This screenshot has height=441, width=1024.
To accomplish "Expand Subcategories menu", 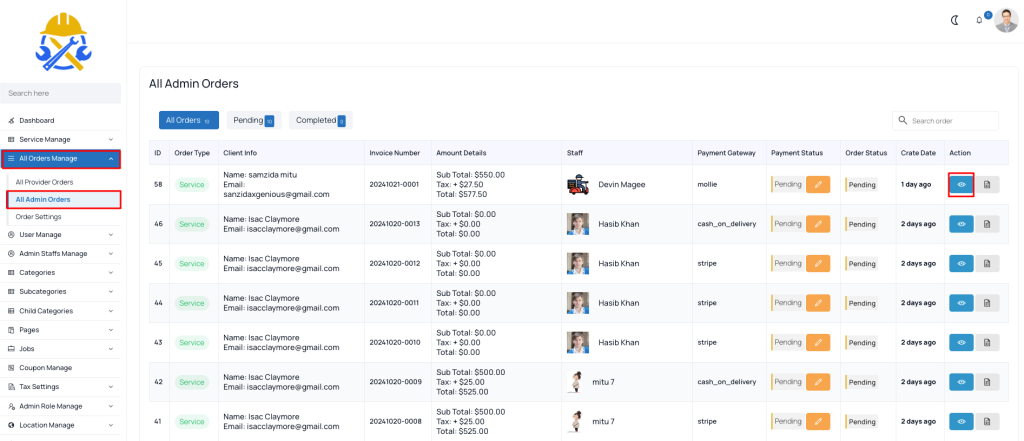I will click(60, 291).
